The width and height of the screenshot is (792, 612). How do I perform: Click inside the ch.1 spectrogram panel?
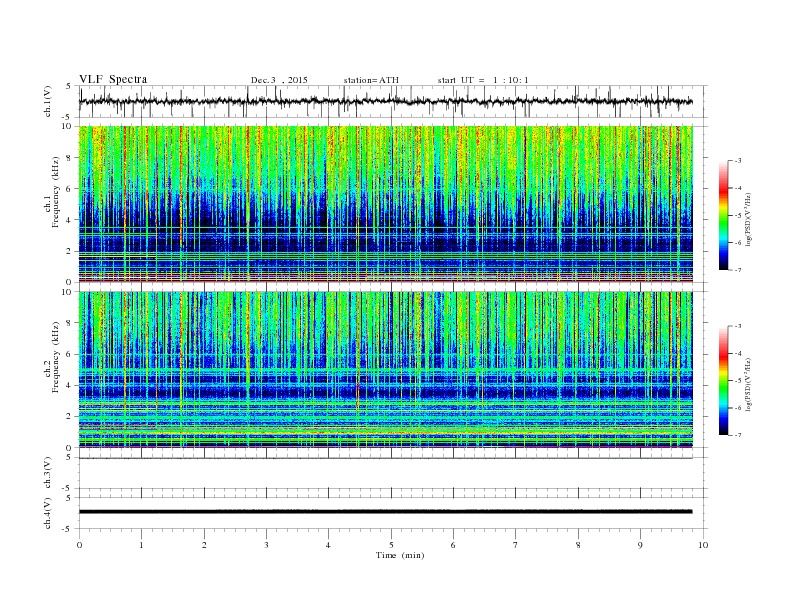385,204
